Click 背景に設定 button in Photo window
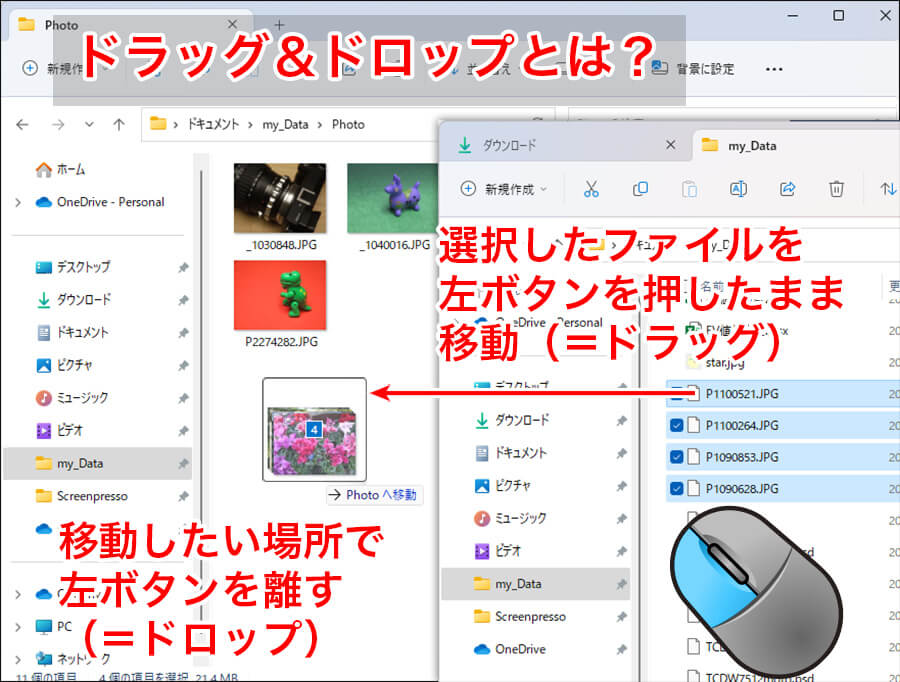The width and height of the screenshot is (900, 682). point(693,69)
